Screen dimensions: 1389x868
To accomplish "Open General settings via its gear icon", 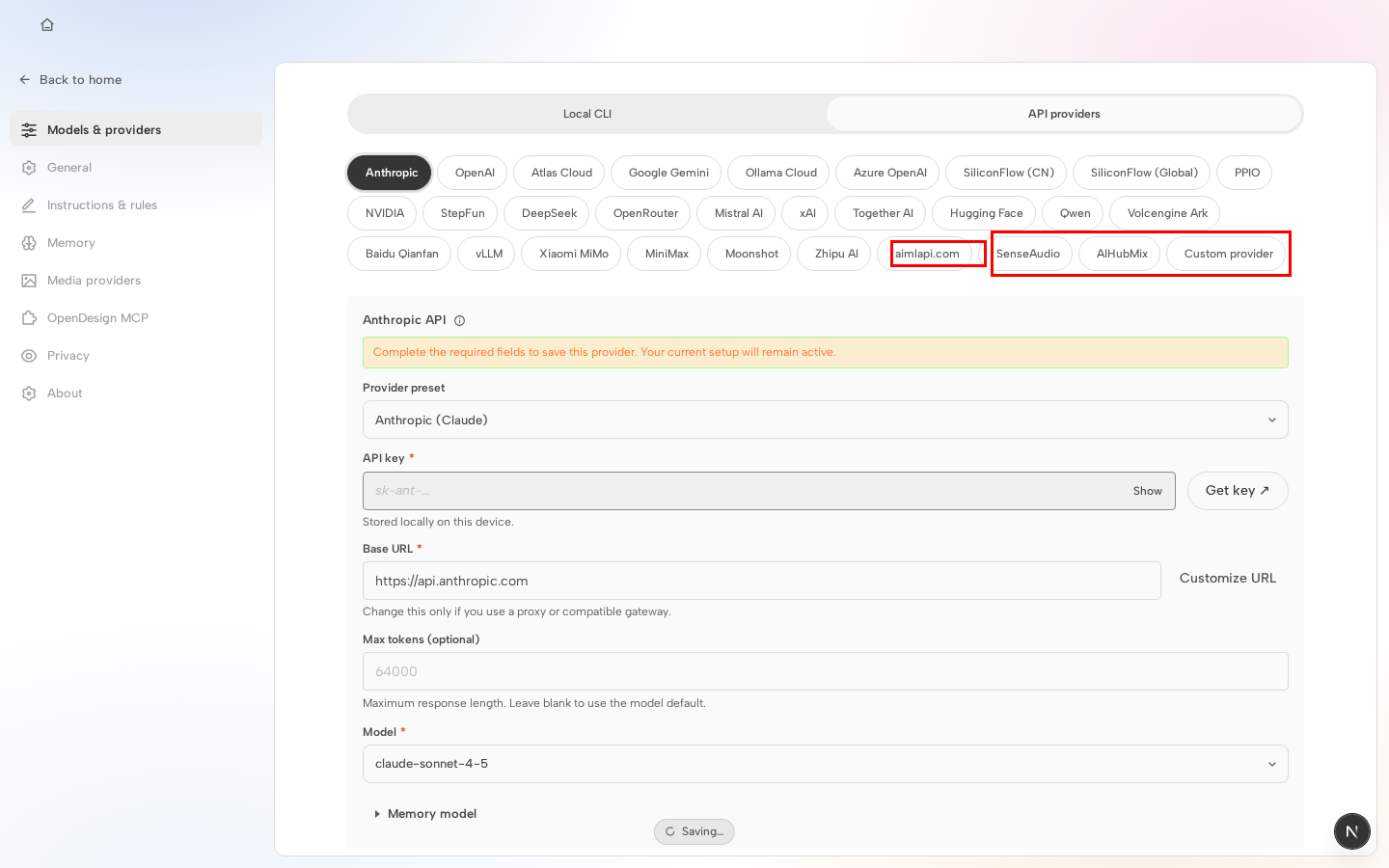I will pyautogui.click(x=29, y=168).
